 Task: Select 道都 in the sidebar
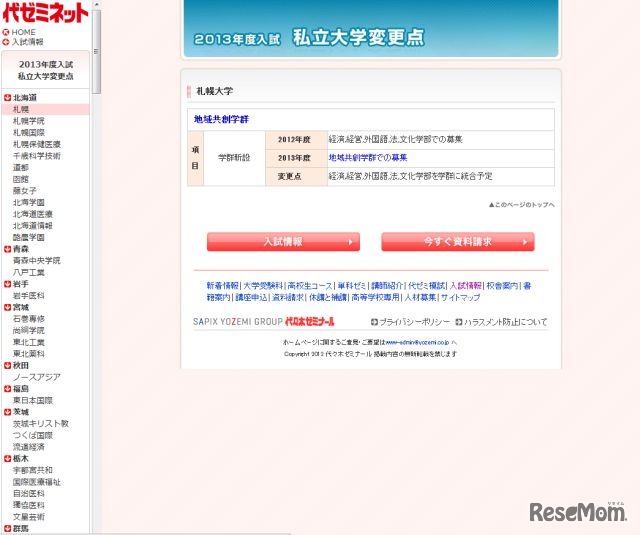[x=21, y=167]
